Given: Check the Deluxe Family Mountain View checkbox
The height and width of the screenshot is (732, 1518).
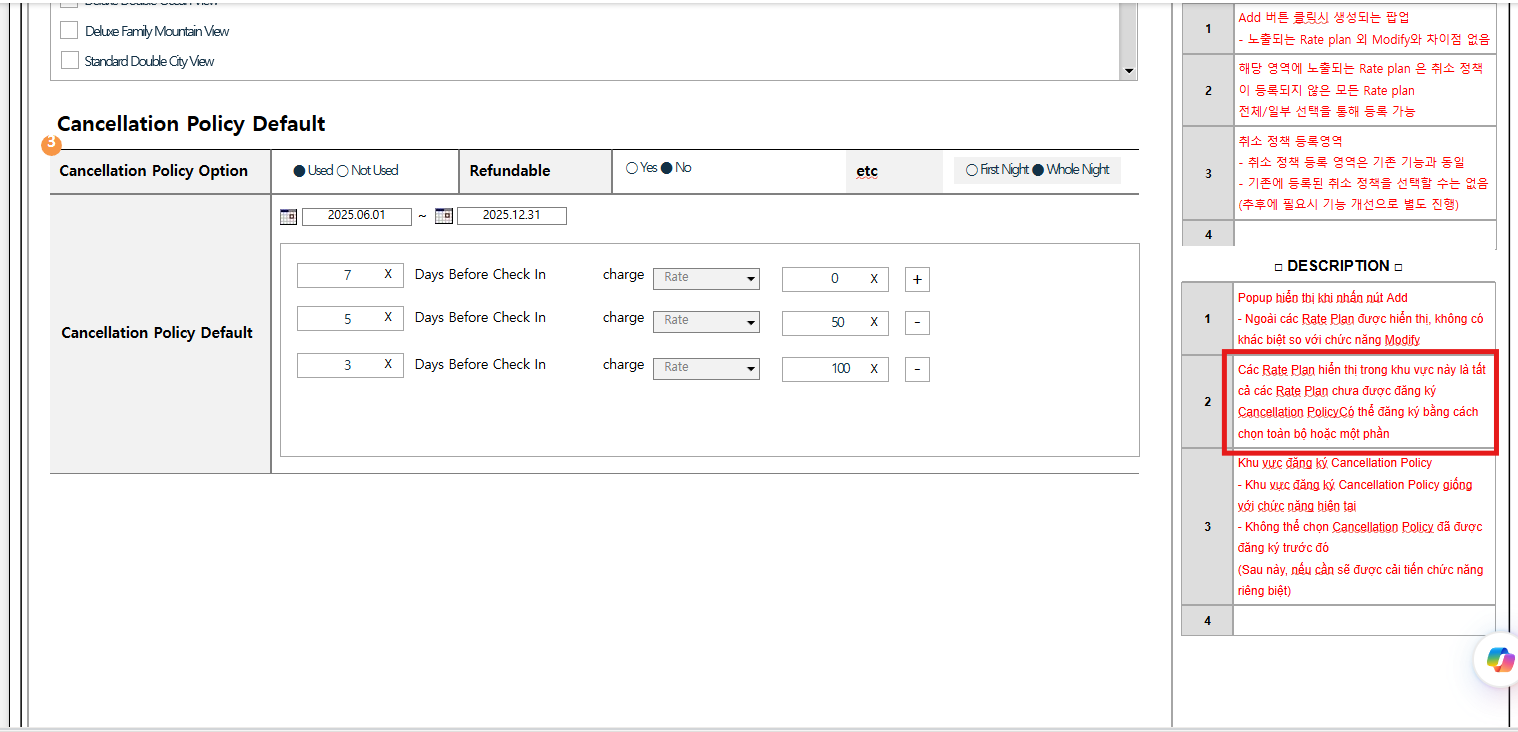Looking at the screenshot, I should coord(69,31).
